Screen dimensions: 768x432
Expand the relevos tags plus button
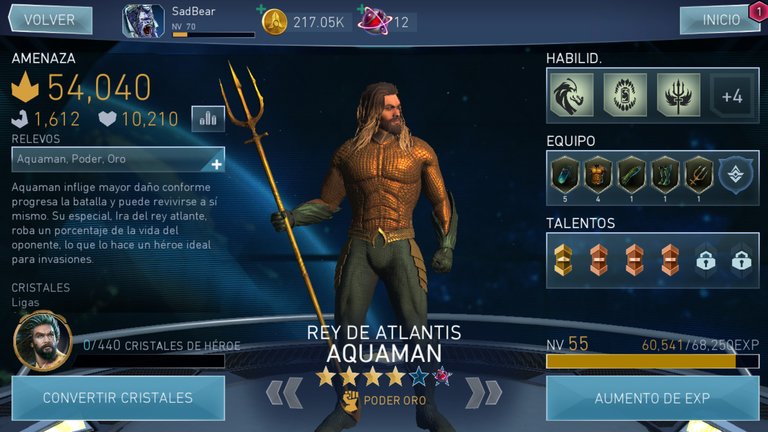click(x=216, y=165)
